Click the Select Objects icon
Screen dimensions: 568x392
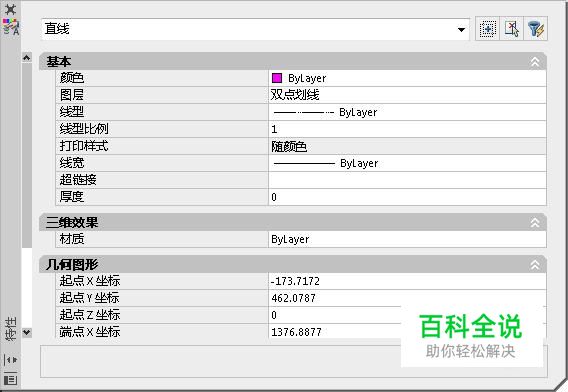click(512, 29)
